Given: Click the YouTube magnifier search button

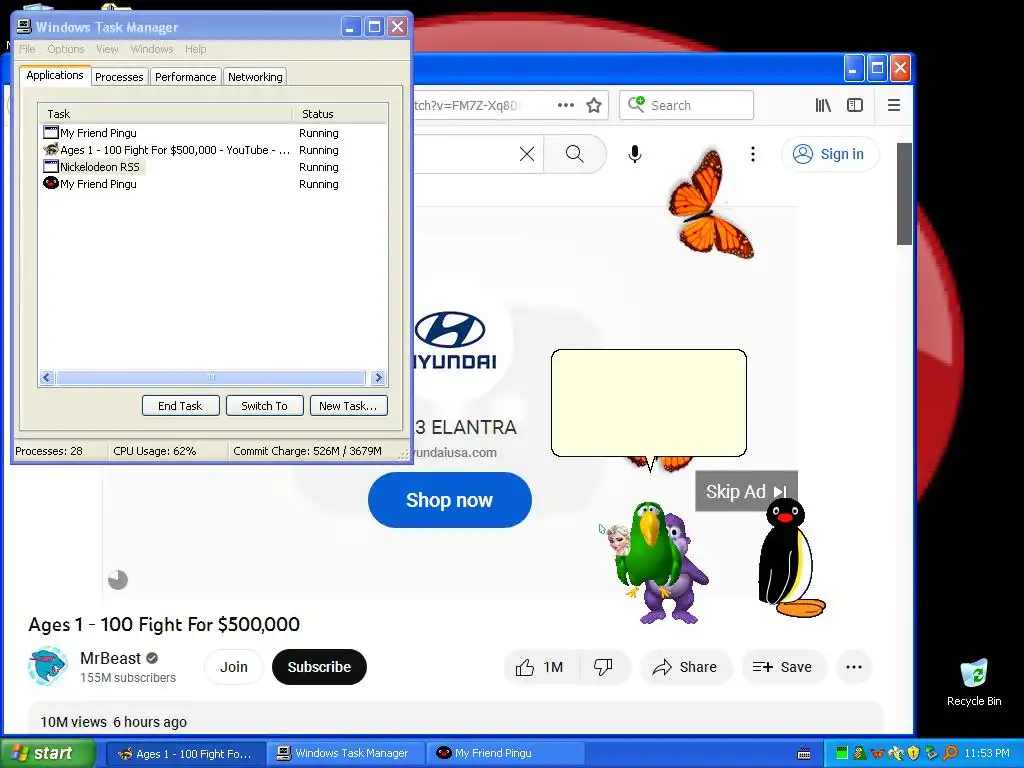Looking at the screenshot, I should pyautogui.click(x=575, y=154).
